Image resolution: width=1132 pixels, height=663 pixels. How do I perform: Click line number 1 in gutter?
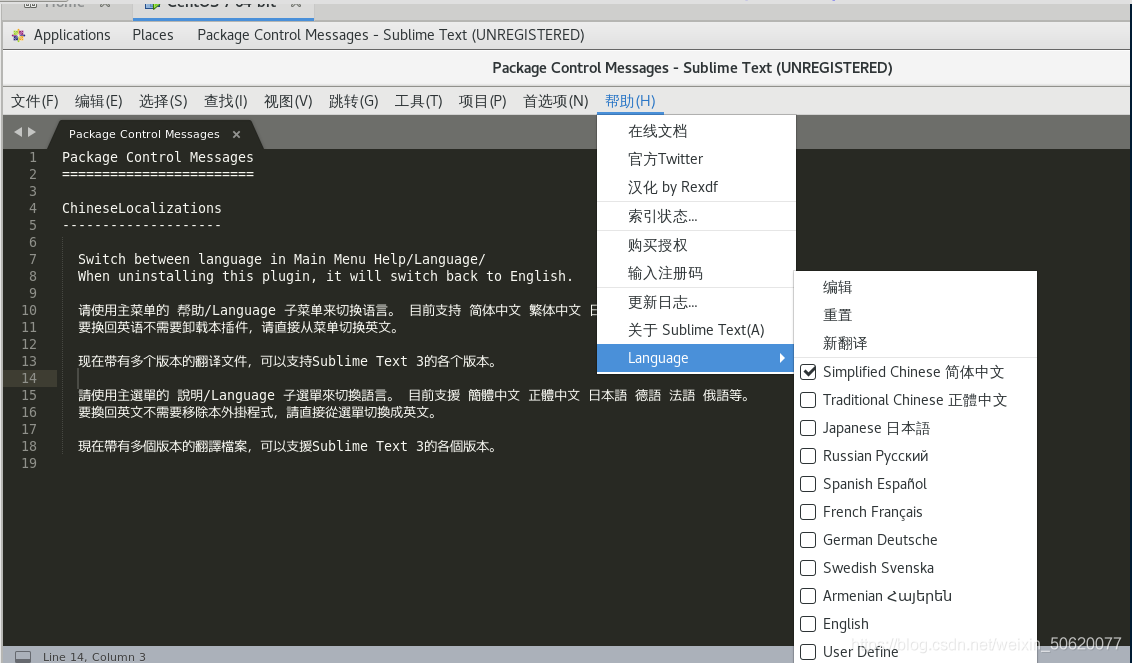(32, 157)
